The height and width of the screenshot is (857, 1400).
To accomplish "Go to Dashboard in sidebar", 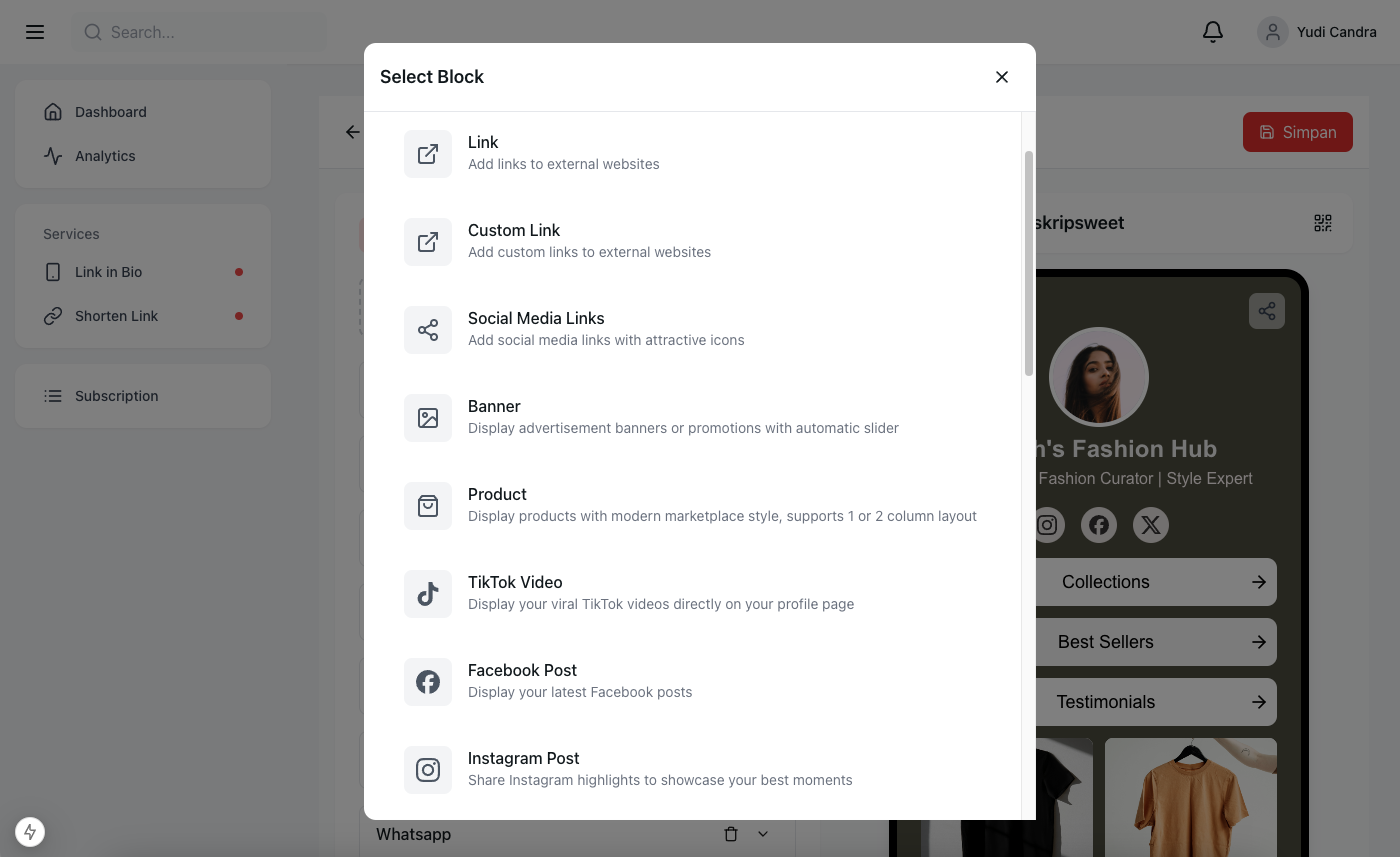I will click(110, 112).
